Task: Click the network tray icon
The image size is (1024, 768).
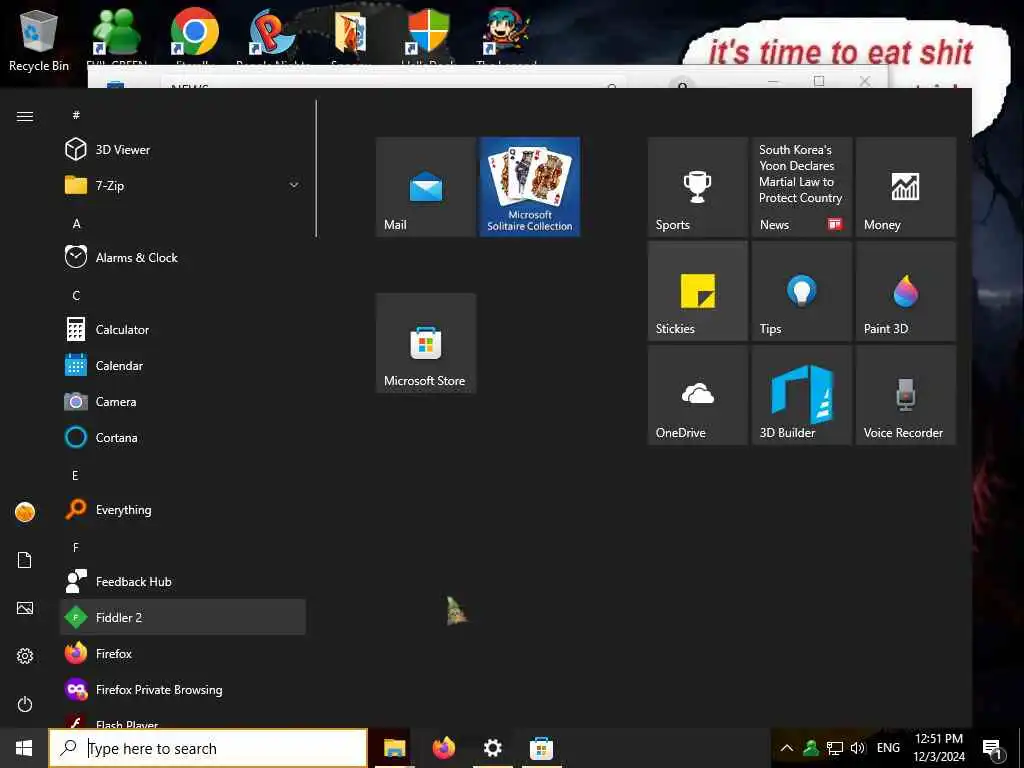Action: click(x=835, y=748)
